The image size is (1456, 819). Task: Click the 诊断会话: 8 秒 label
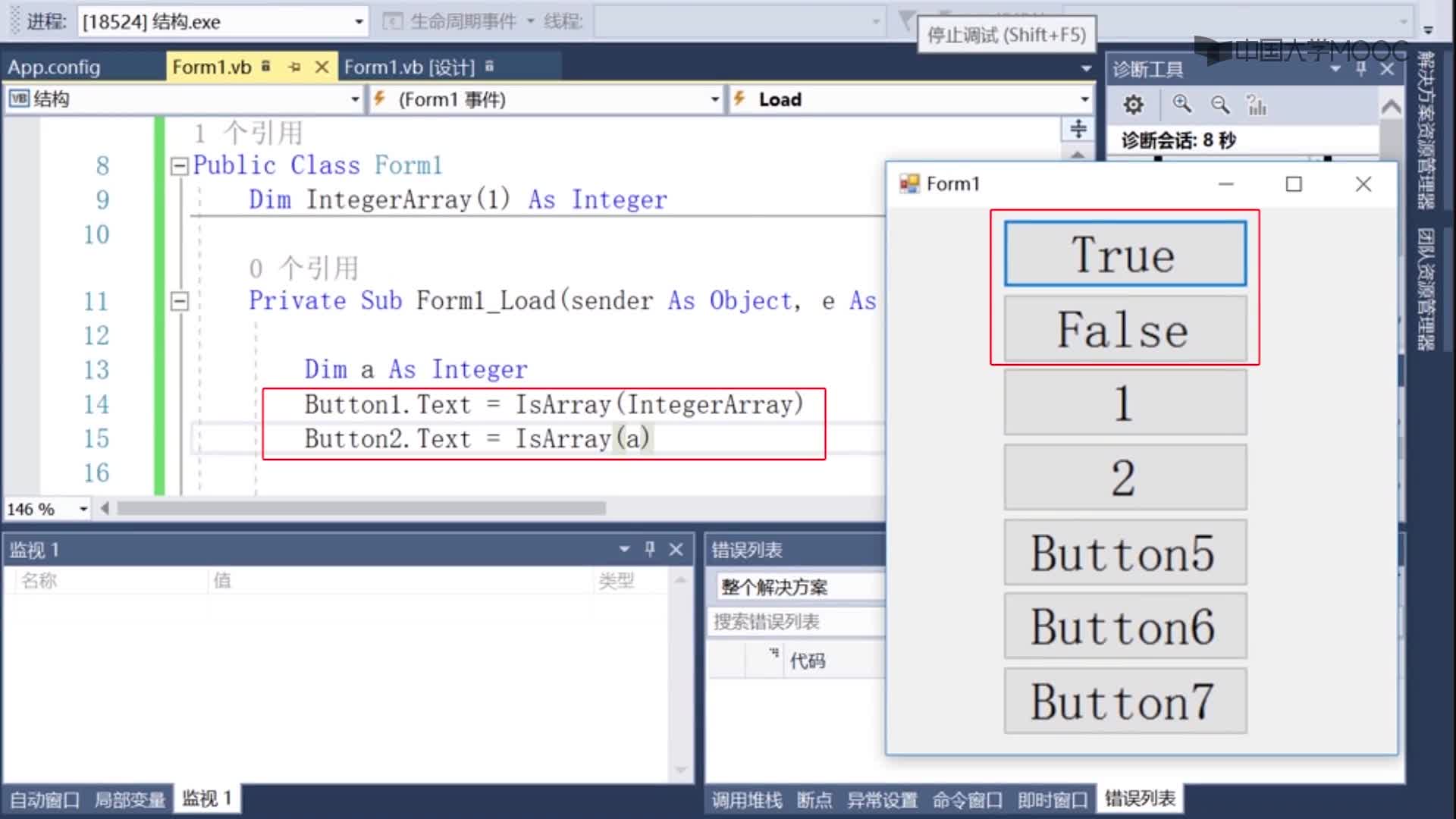tap(1178, 140)
